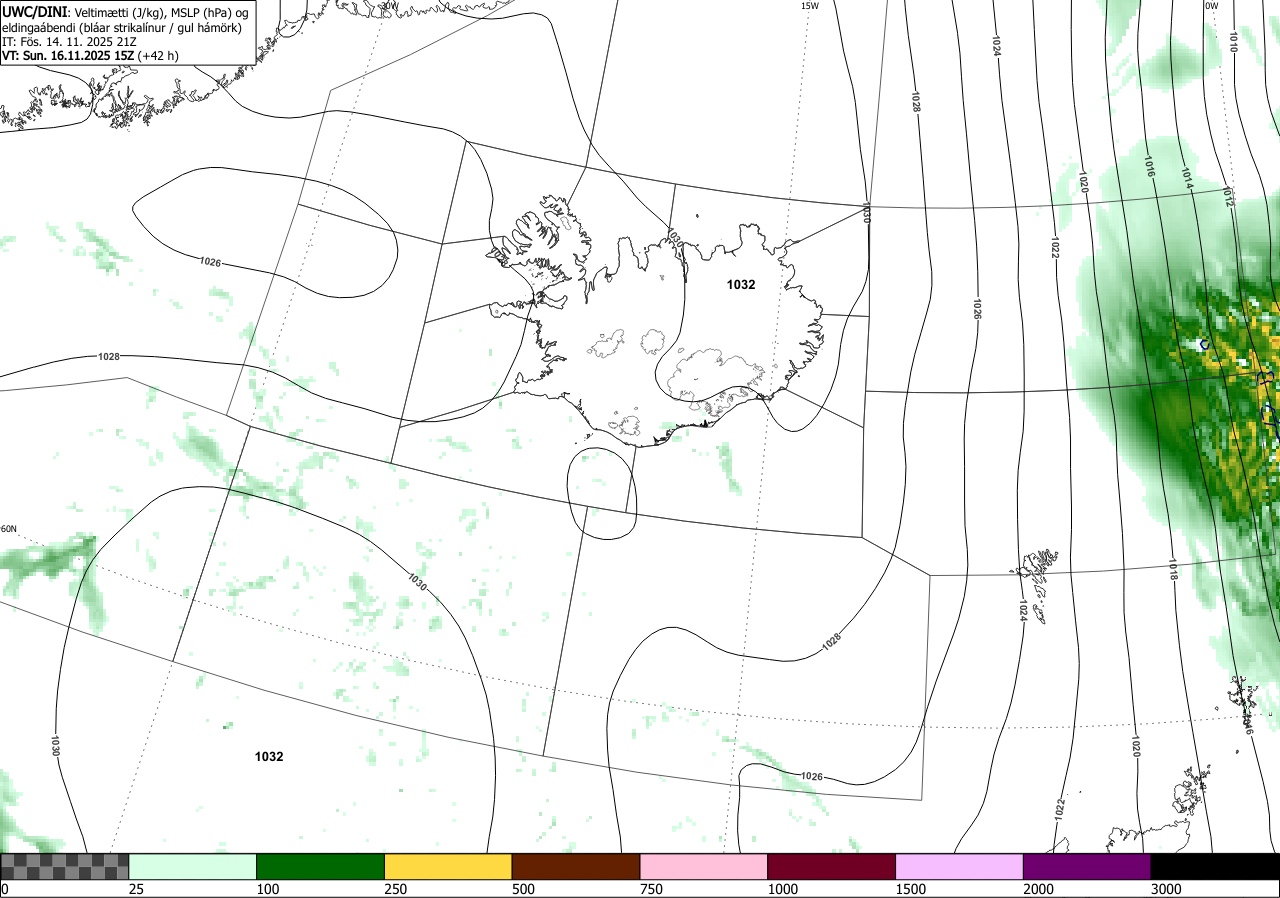
Task: Click the light green 25–100 legend swatch
Action: click(193, 866)
